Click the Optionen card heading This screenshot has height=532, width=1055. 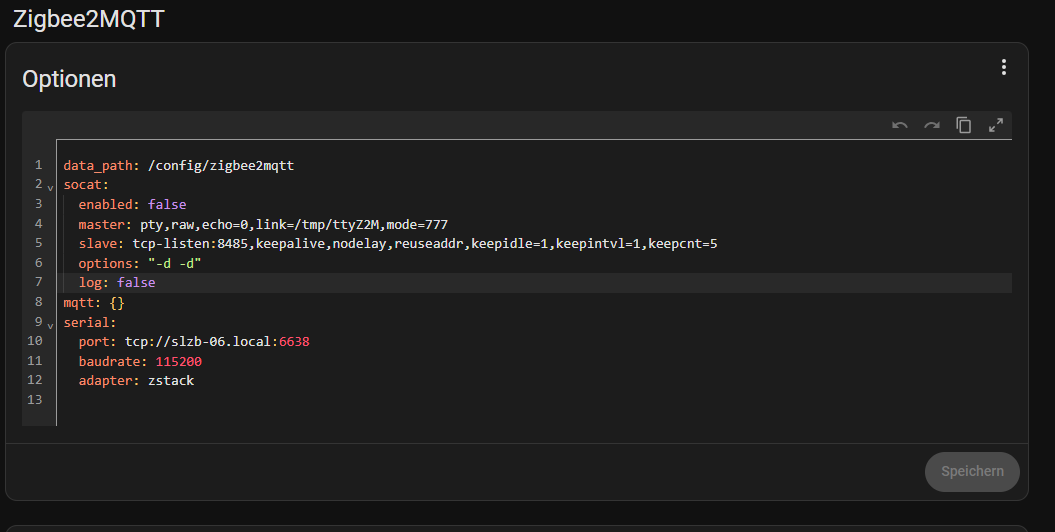click(69, 79)
